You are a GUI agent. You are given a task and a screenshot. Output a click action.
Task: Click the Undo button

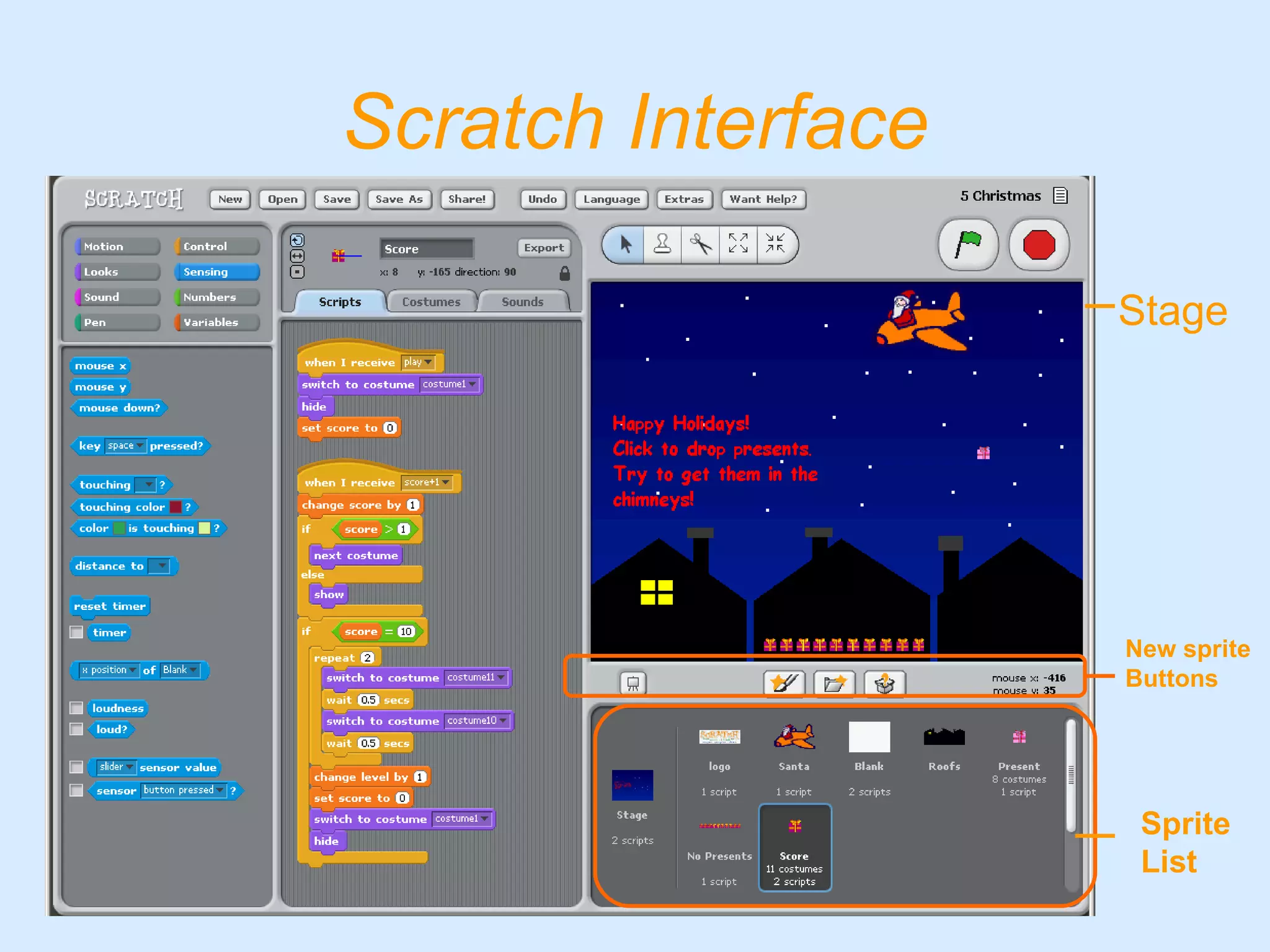[543, 199]
